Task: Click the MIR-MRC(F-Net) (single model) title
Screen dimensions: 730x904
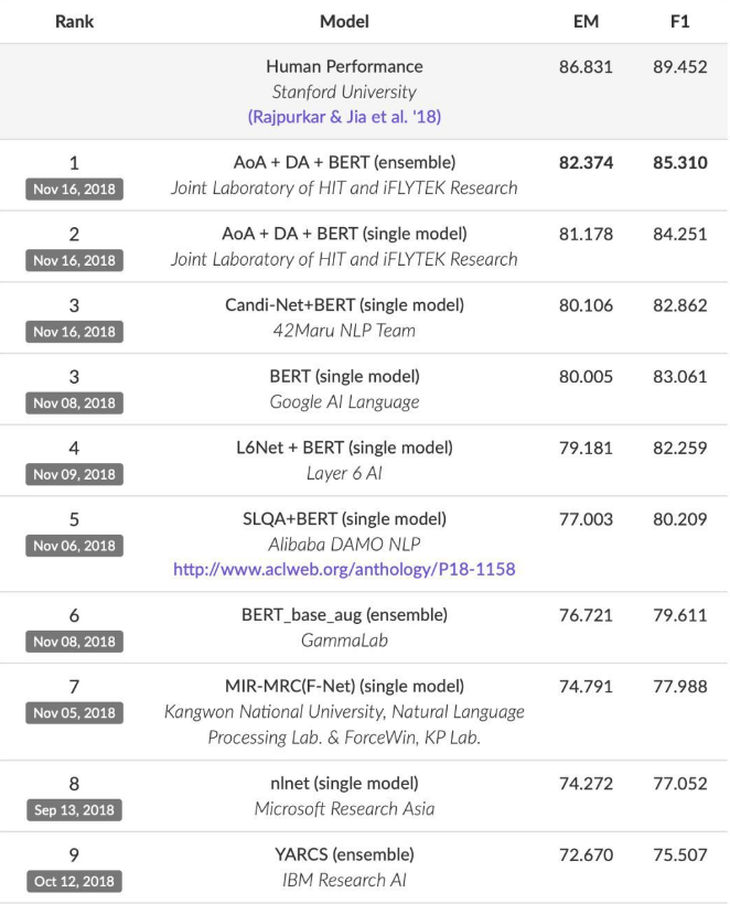Action: click(344, 687)
